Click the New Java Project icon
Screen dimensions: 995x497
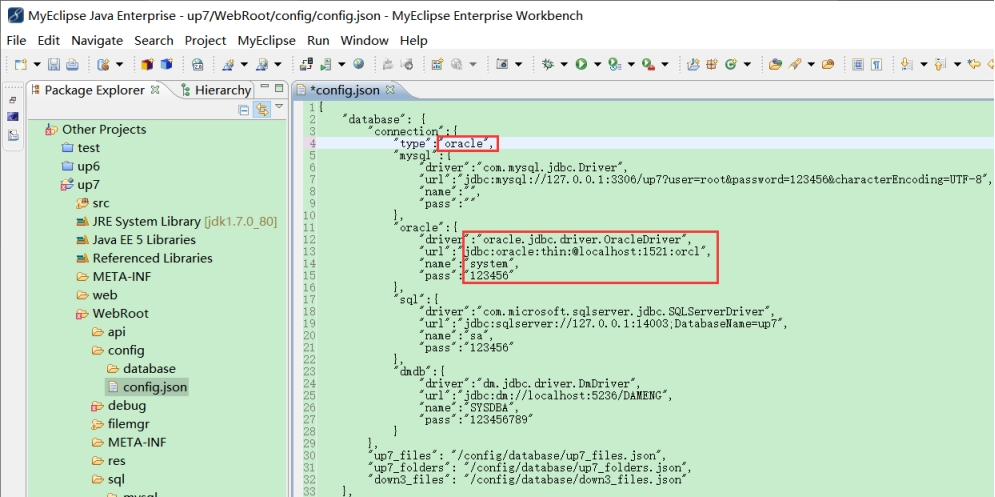694,64
